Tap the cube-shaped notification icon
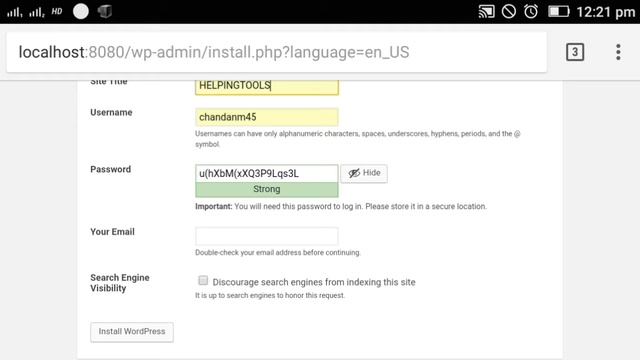This screenshot has height=360, width=640. pos(104,11)
